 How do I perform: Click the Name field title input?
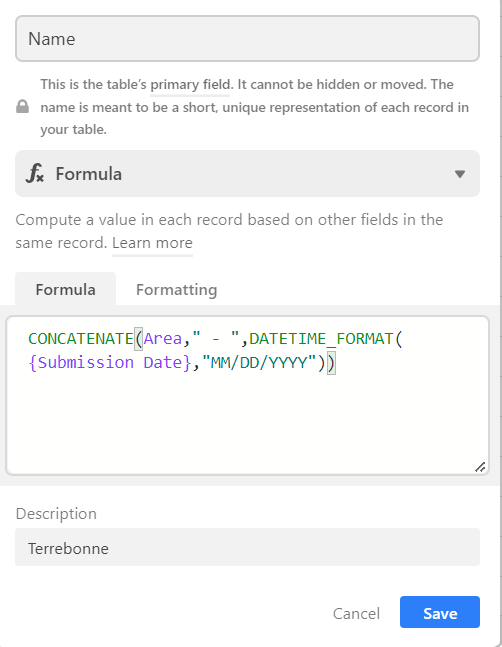pyautogui.click(x=247, y=39)
